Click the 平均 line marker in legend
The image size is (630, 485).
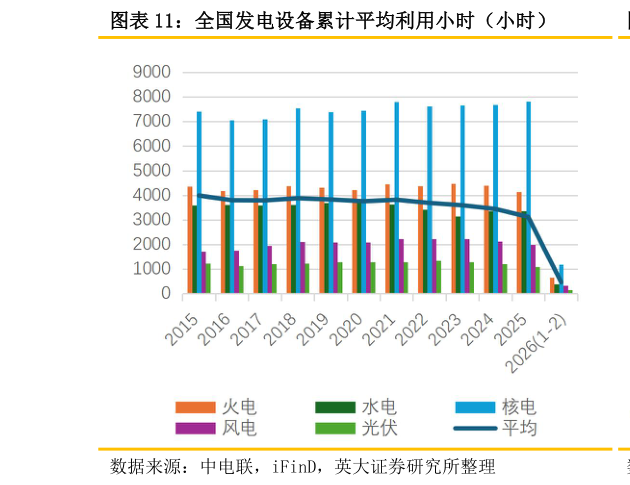pos(475,428)
